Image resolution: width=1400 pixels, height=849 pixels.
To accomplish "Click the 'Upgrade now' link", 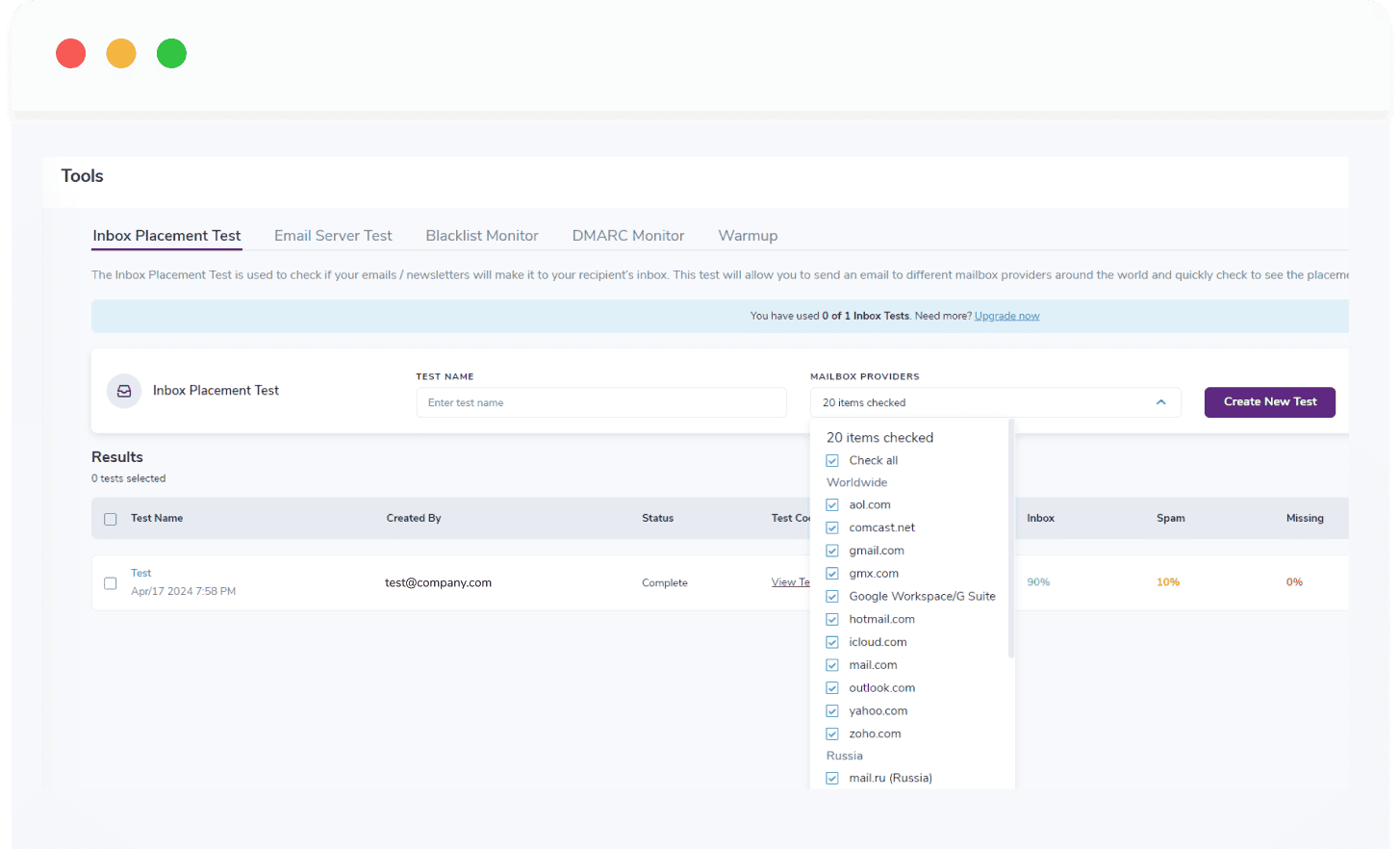I will [1006, 315].
